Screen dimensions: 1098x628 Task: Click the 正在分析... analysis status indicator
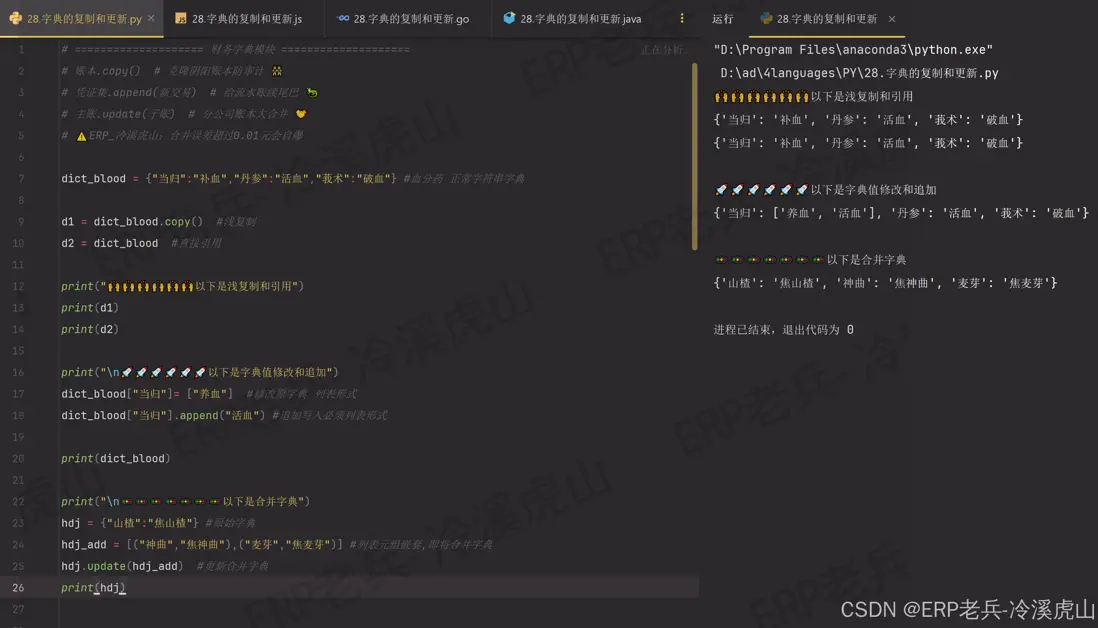[665, 50]
